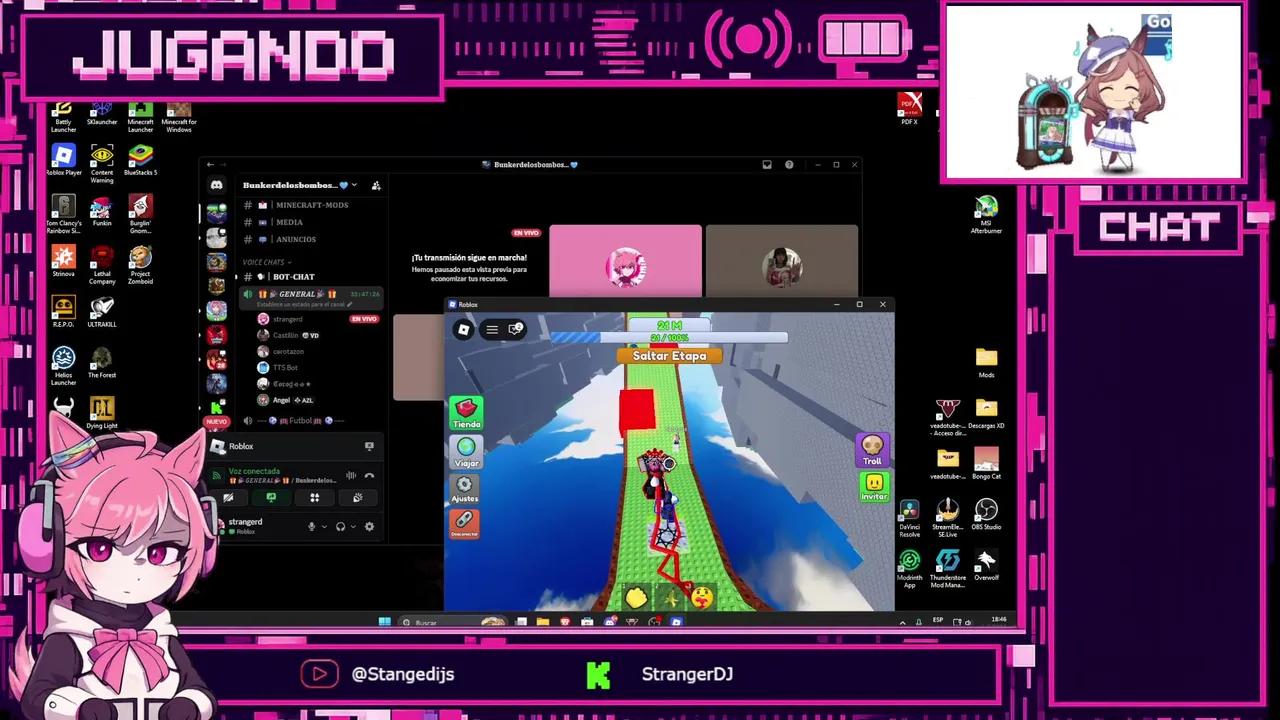The width and height of the screenshot is (1280, 720).
Task: Deafen with the headphones icon
Action: [340, 526]
